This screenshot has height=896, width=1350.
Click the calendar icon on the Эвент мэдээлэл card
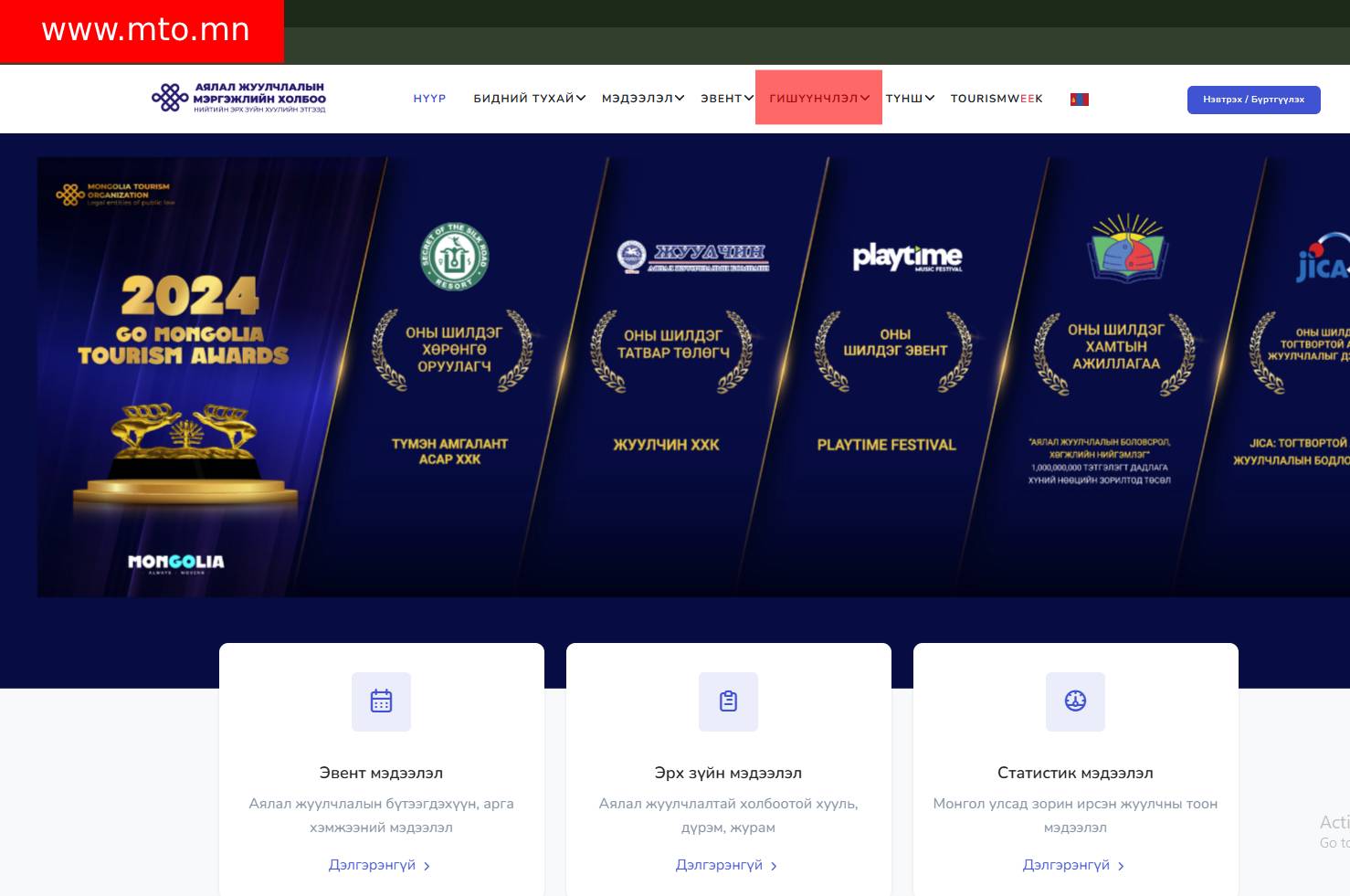[381, 701]
